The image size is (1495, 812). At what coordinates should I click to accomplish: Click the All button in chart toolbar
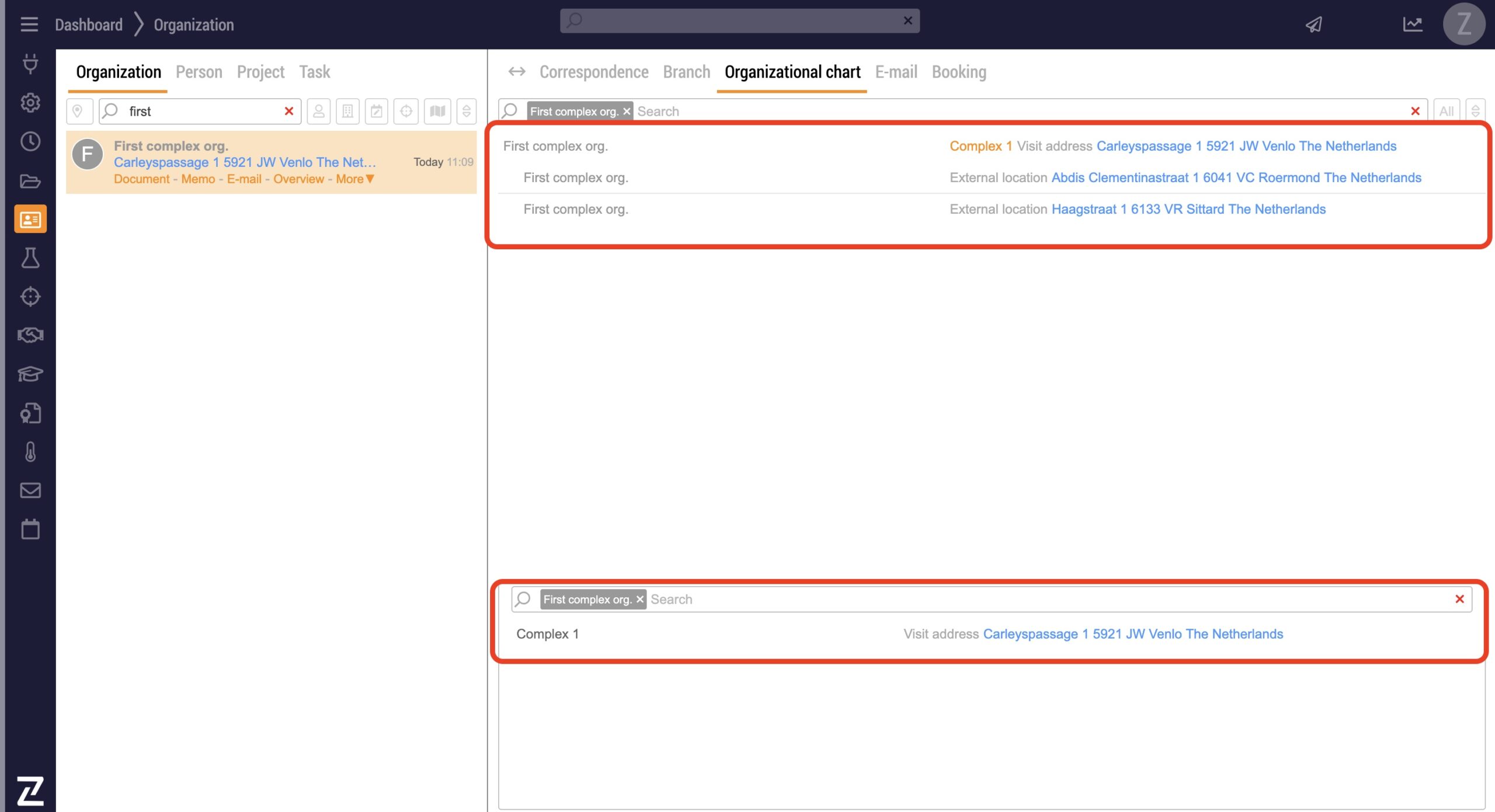(x=1446, y=111)
